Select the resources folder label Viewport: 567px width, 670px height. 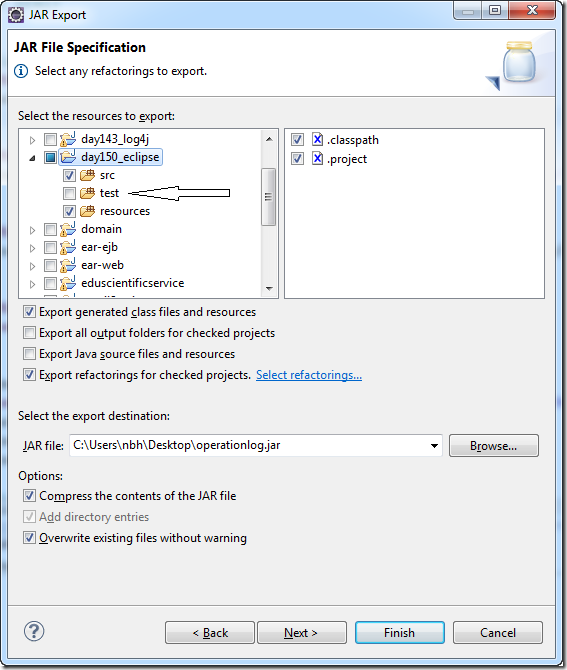pos(125,211)
